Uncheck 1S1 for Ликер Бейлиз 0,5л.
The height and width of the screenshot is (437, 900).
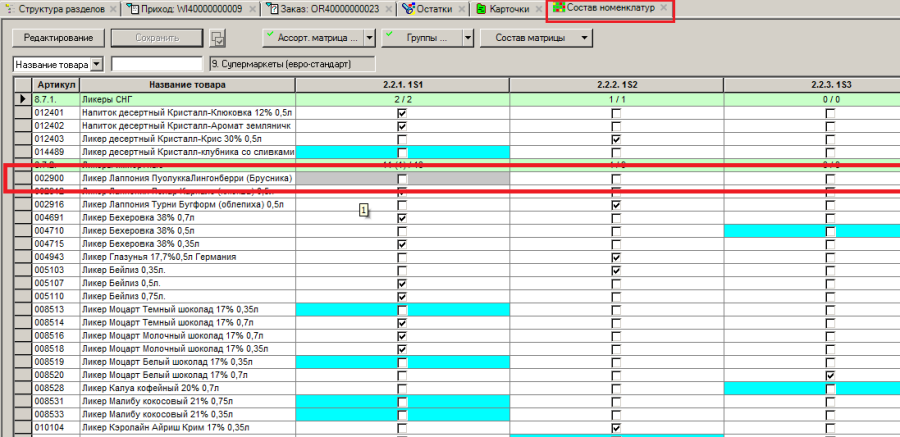tap(402, 283)
